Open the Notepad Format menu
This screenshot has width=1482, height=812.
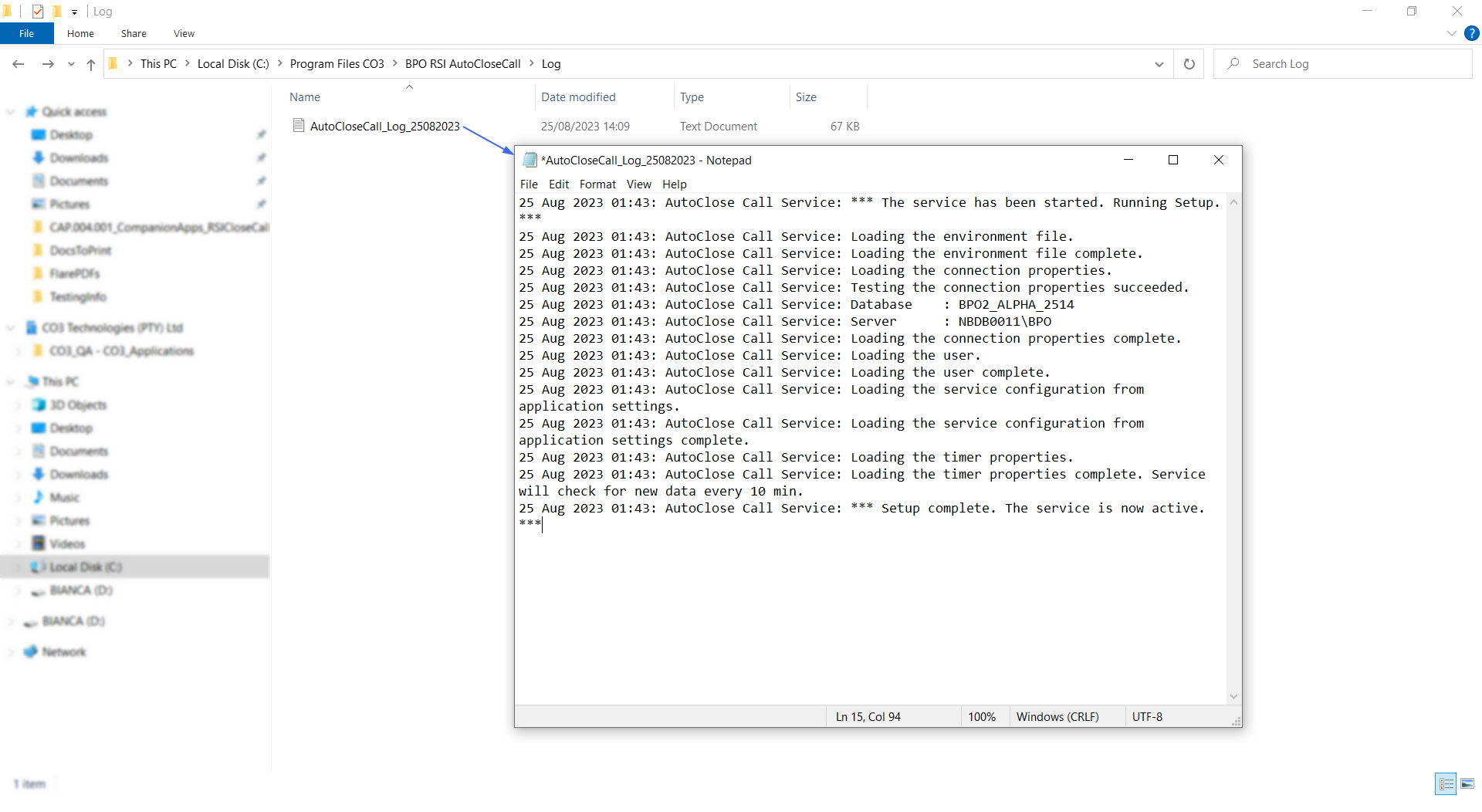coord(597,184)
